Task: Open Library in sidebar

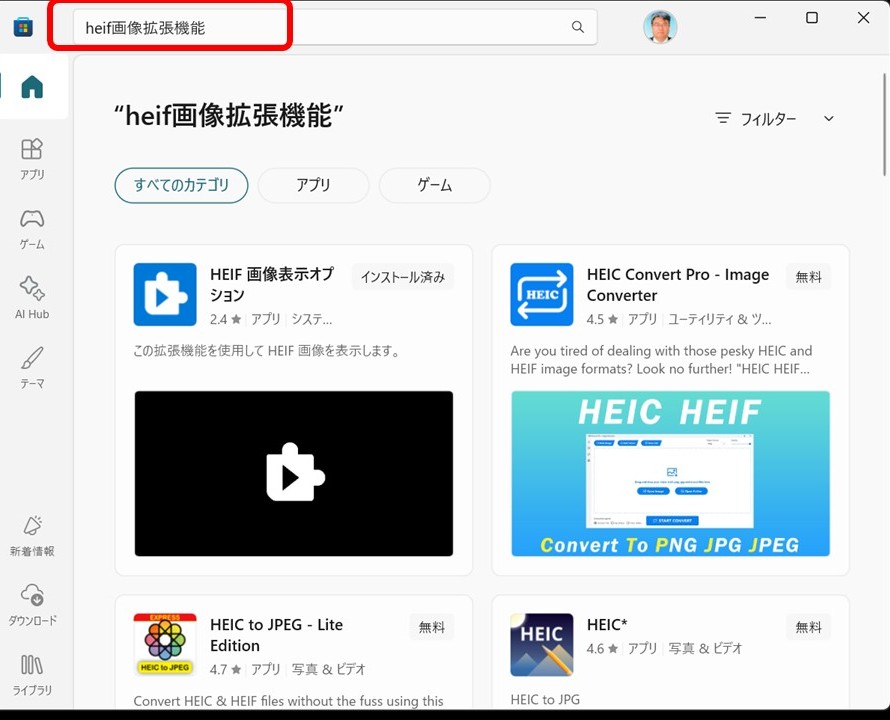Action: (x=32, y=675)
